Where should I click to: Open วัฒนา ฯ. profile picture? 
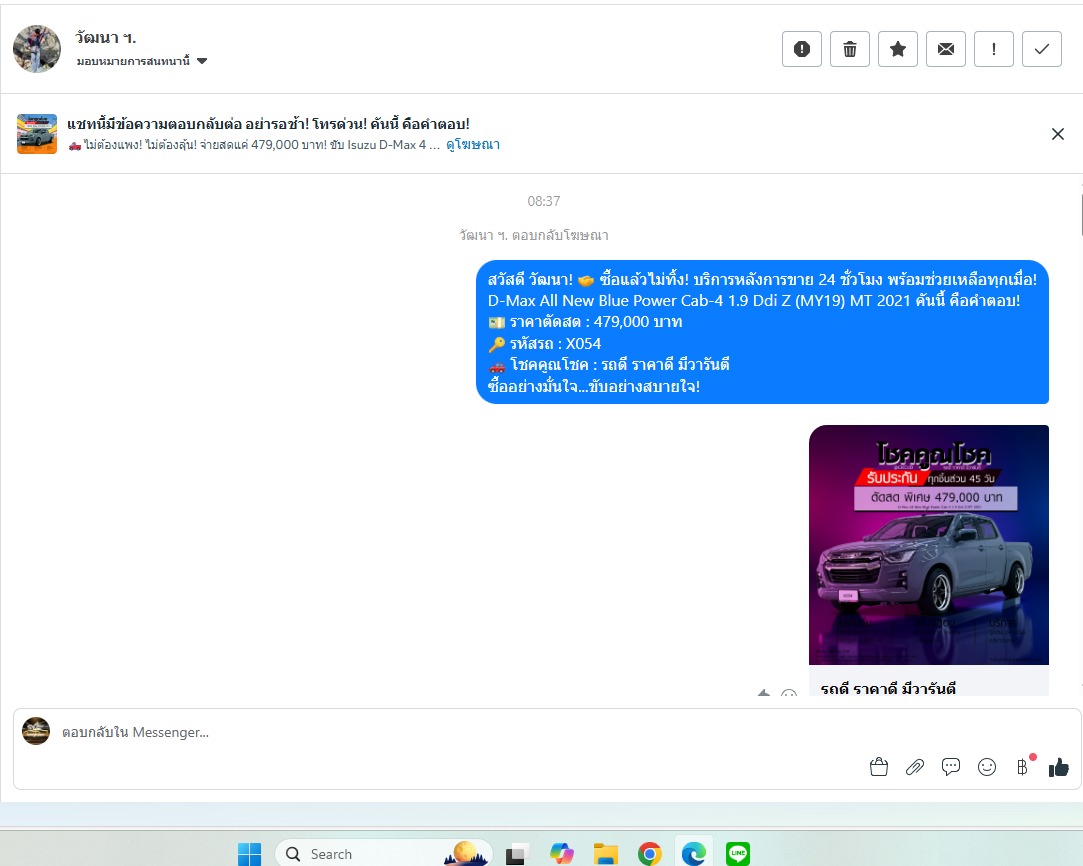pyautogui.click(x=37, y=49)
